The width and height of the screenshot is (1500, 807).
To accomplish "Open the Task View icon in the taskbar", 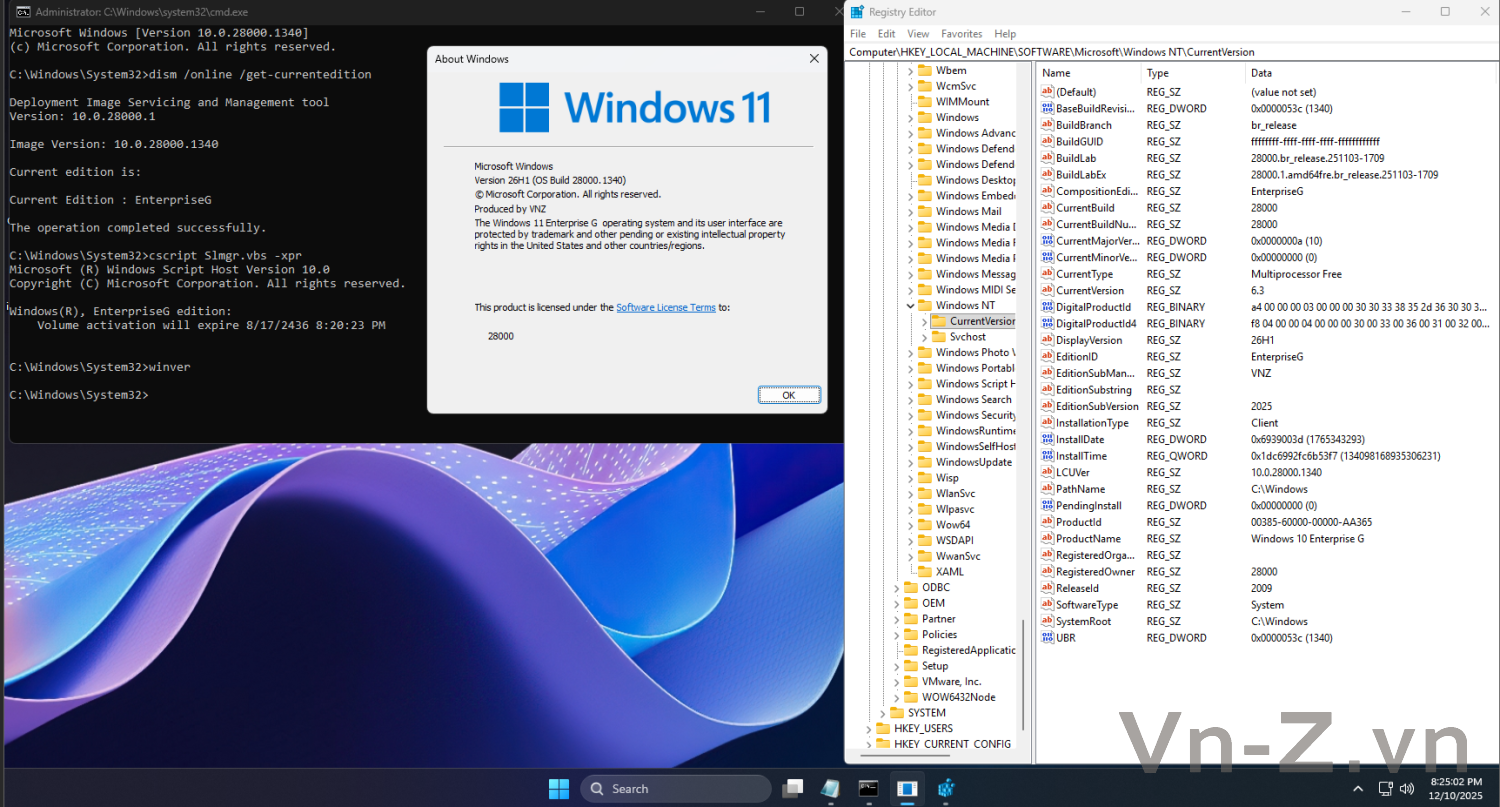I will tap(792, 788).
